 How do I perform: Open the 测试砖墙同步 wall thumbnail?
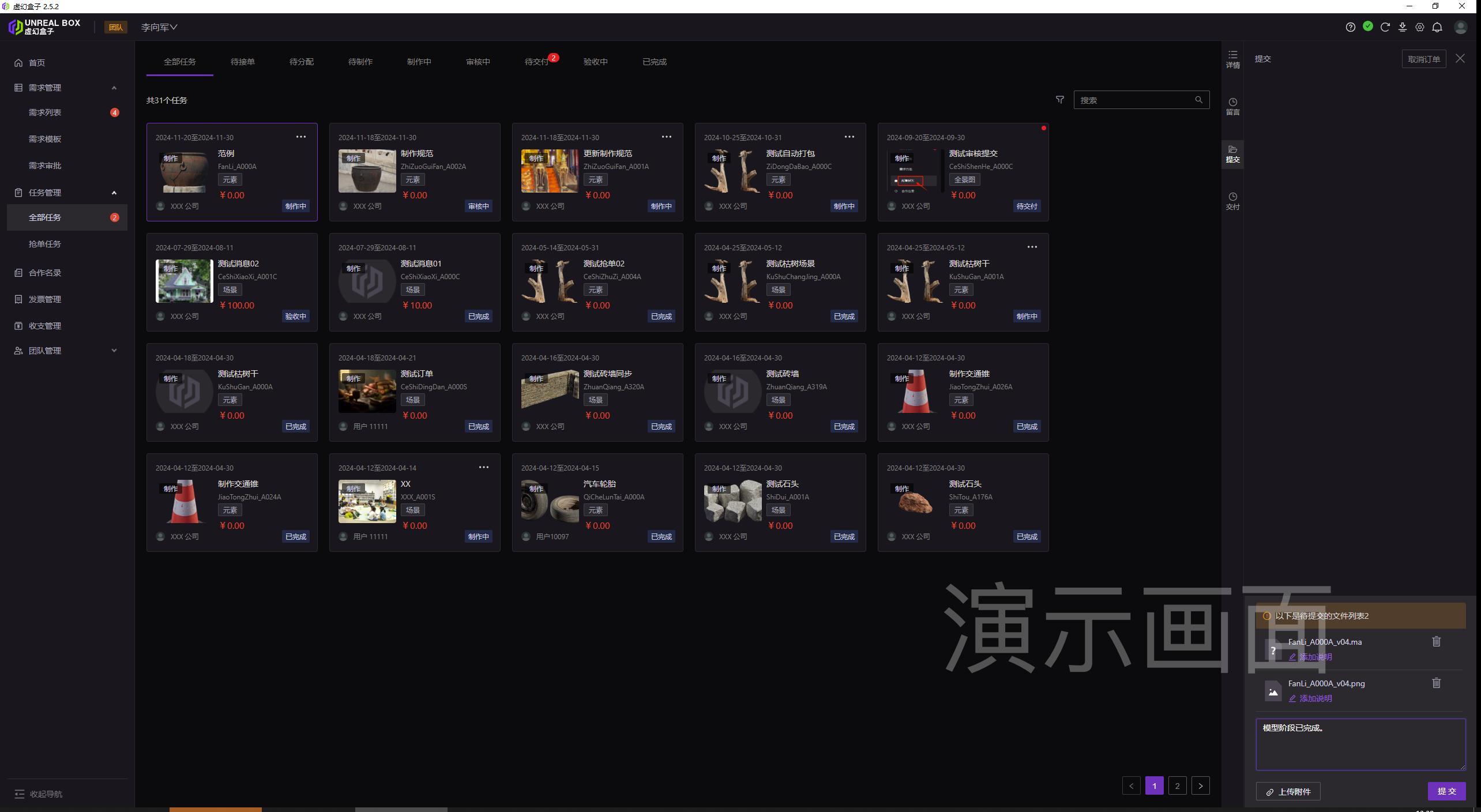(x=550, y=391)
